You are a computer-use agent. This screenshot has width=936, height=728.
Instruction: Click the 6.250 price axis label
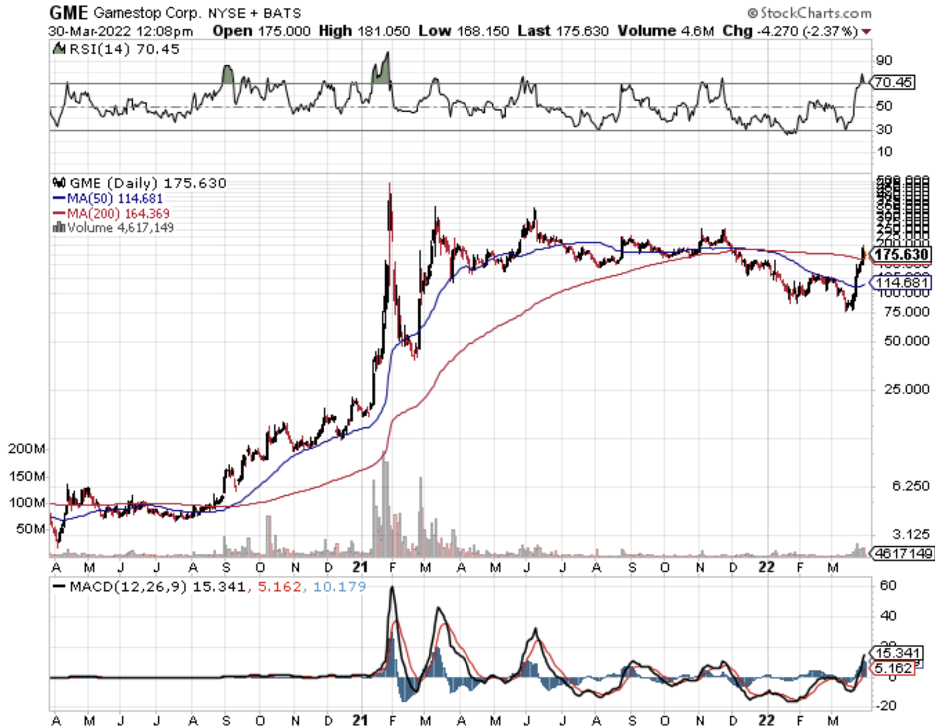pos(910,486)
